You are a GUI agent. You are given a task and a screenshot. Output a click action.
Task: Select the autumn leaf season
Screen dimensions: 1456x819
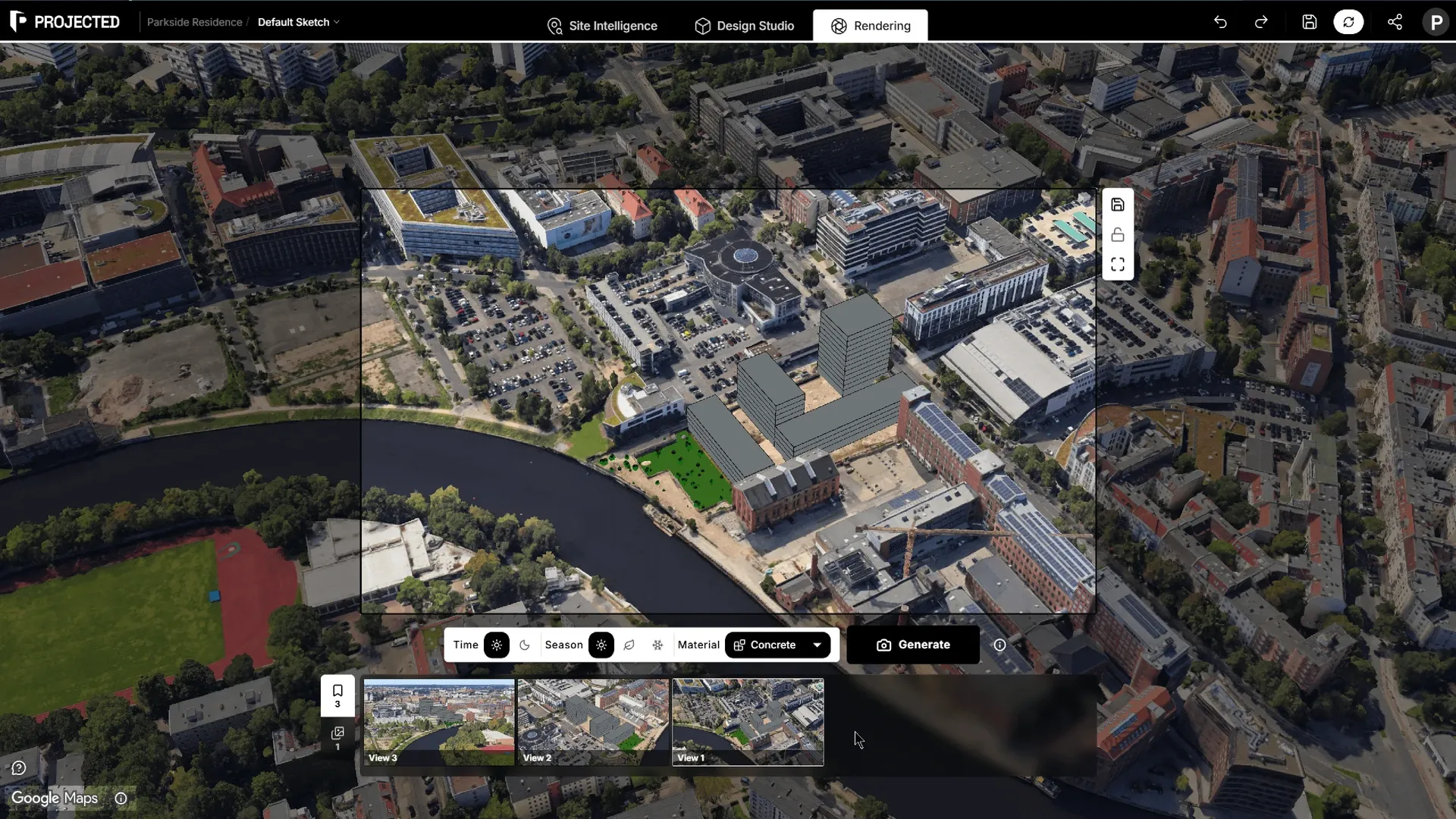(x=629, y=645)
